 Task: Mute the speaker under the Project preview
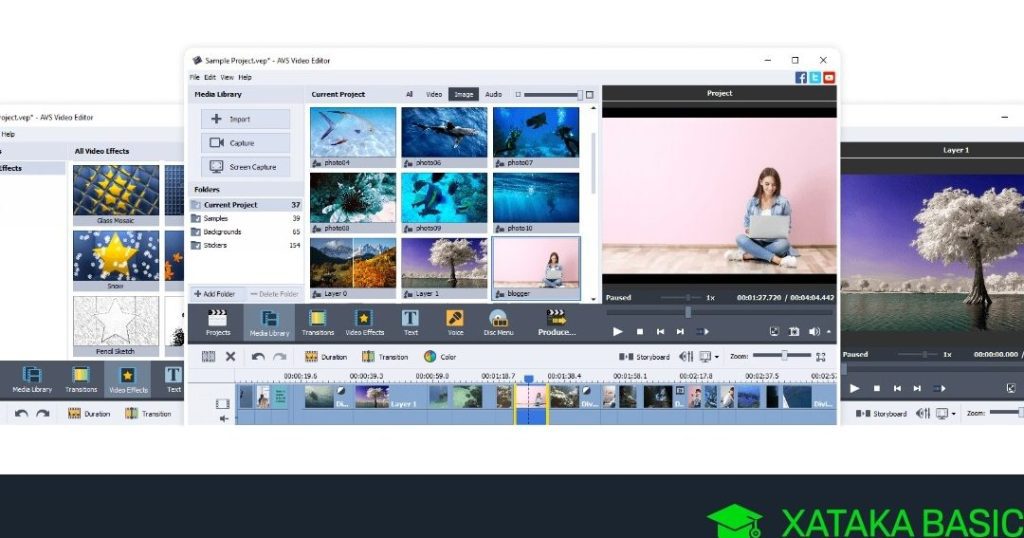click(x=813, y=331)
